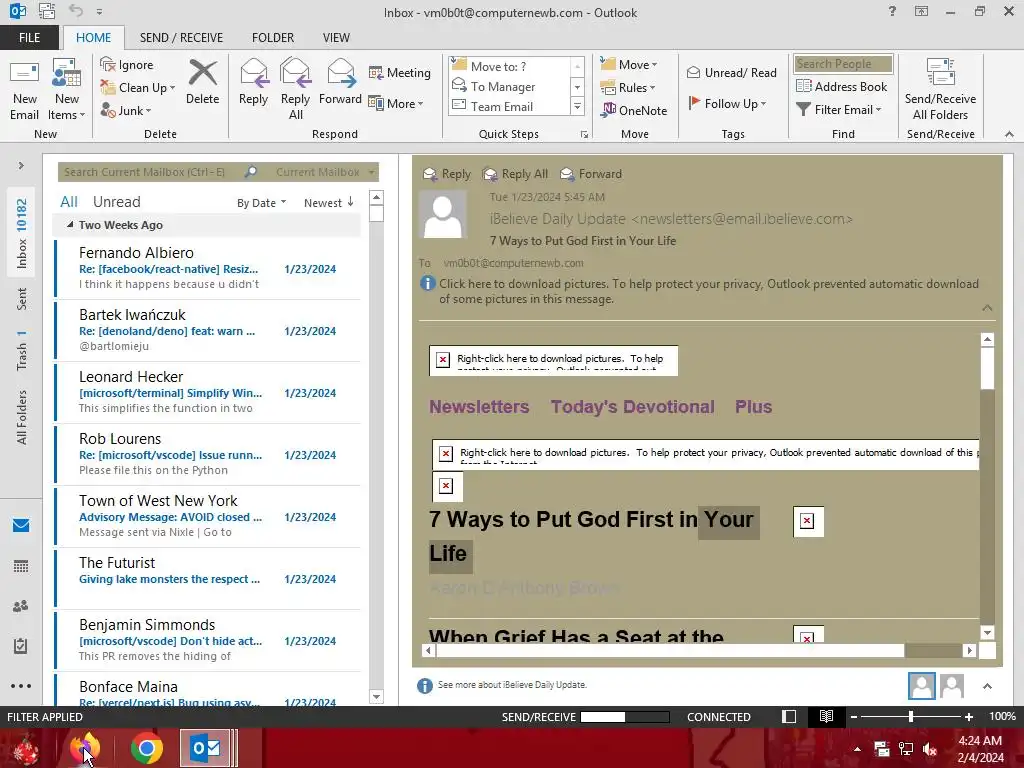
Task: Open the Today's Devotional link
Action: point(632,407)
